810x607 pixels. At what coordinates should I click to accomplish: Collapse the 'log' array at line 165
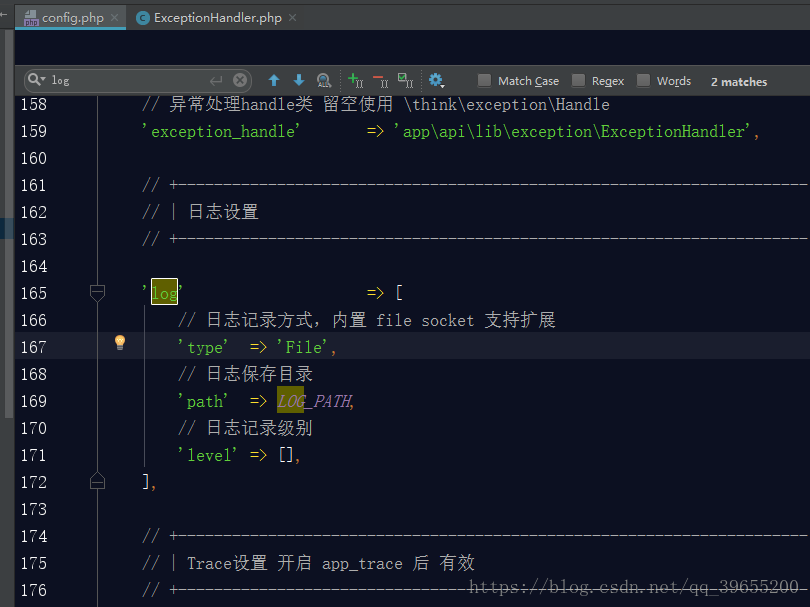(97, 292)
